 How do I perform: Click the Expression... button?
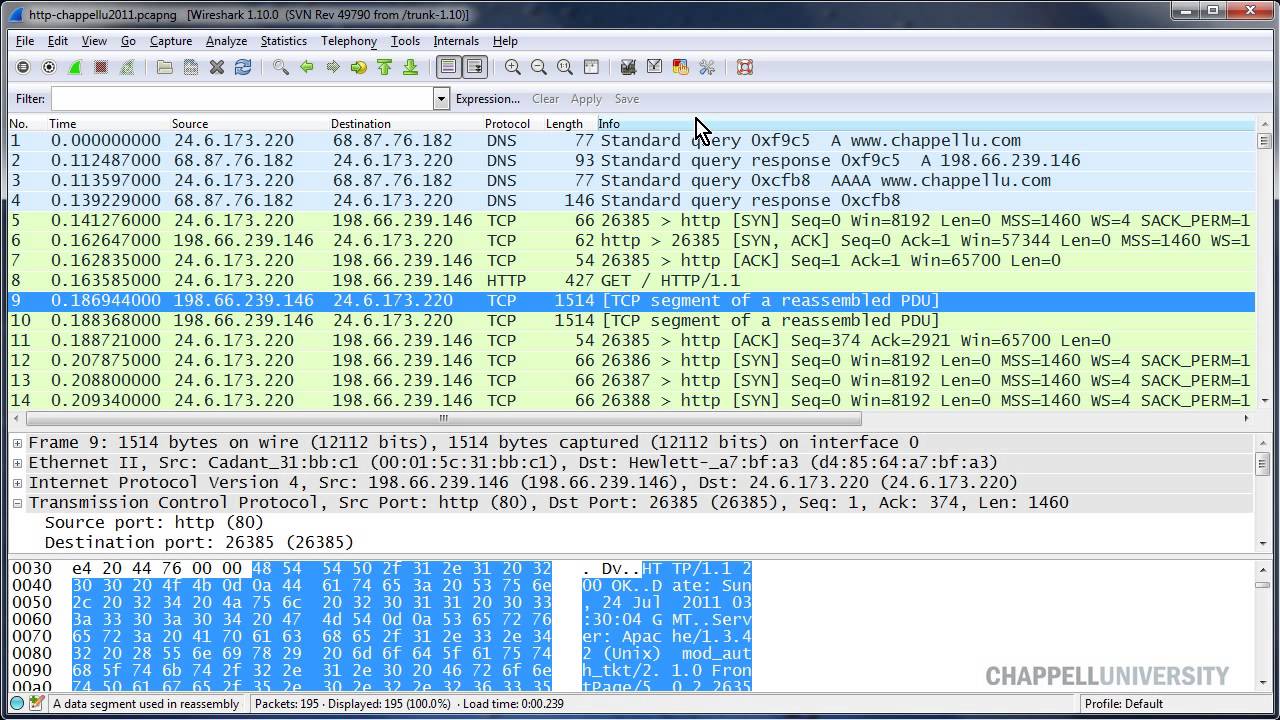[x=488, y=99]
